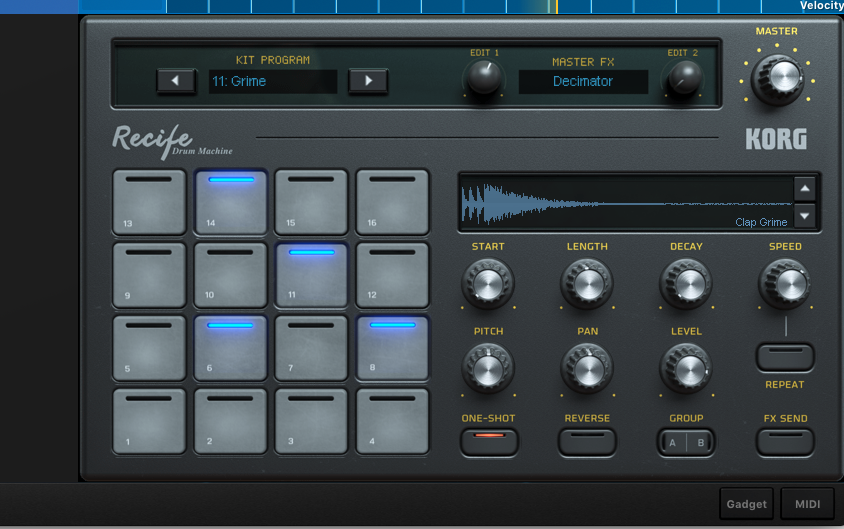
Task: Tap drum pad 2
Action: 230,421
